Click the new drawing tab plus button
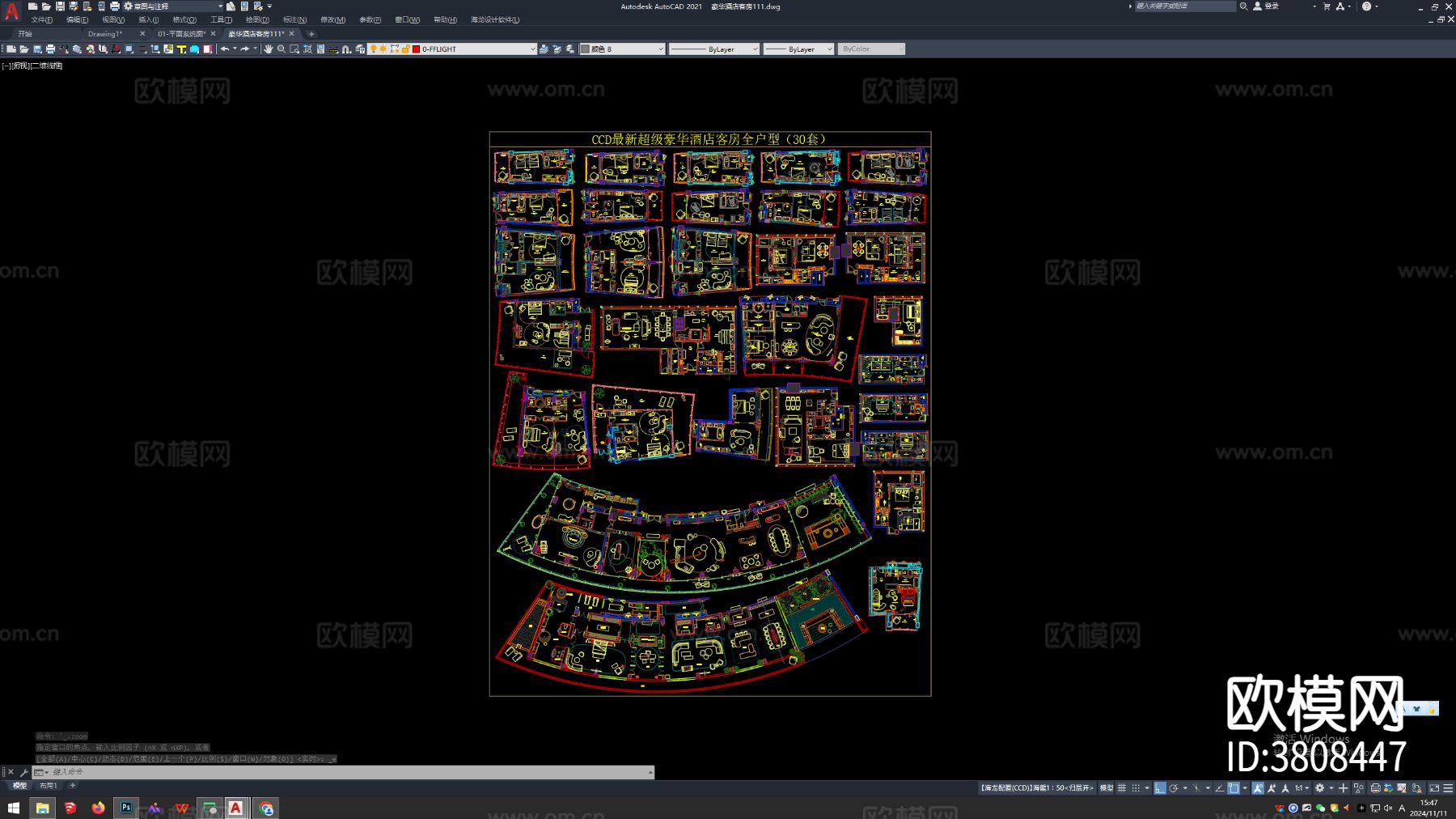 [x=311, y=34]
